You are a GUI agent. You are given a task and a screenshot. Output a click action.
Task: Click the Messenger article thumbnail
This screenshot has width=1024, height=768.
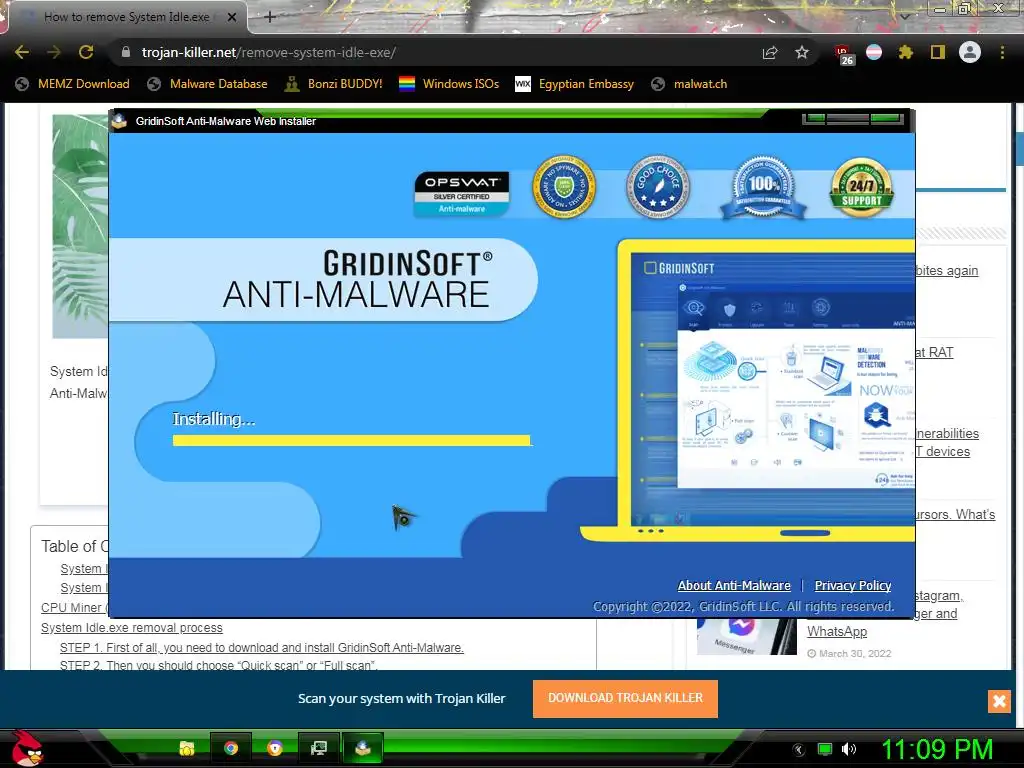746,637
